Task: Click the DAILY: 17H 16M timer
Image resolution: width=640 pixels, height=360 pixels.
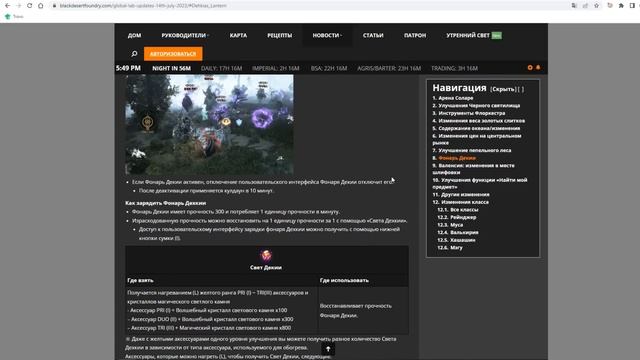Action: click(x=221, y=68)
